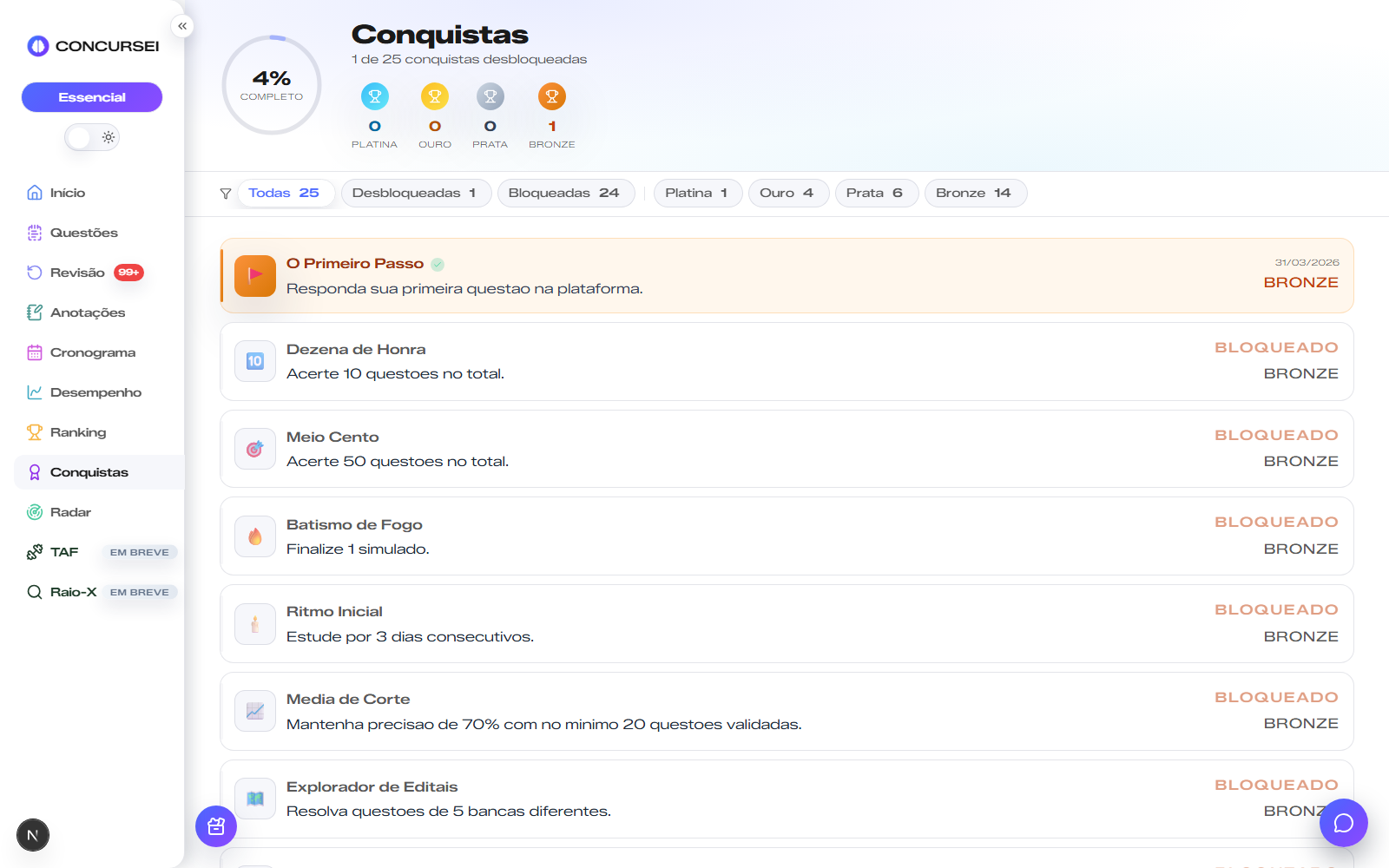The image size is (1389, 868).
Task: Filter achievements by Bronze tier
Action: [975, 193]
